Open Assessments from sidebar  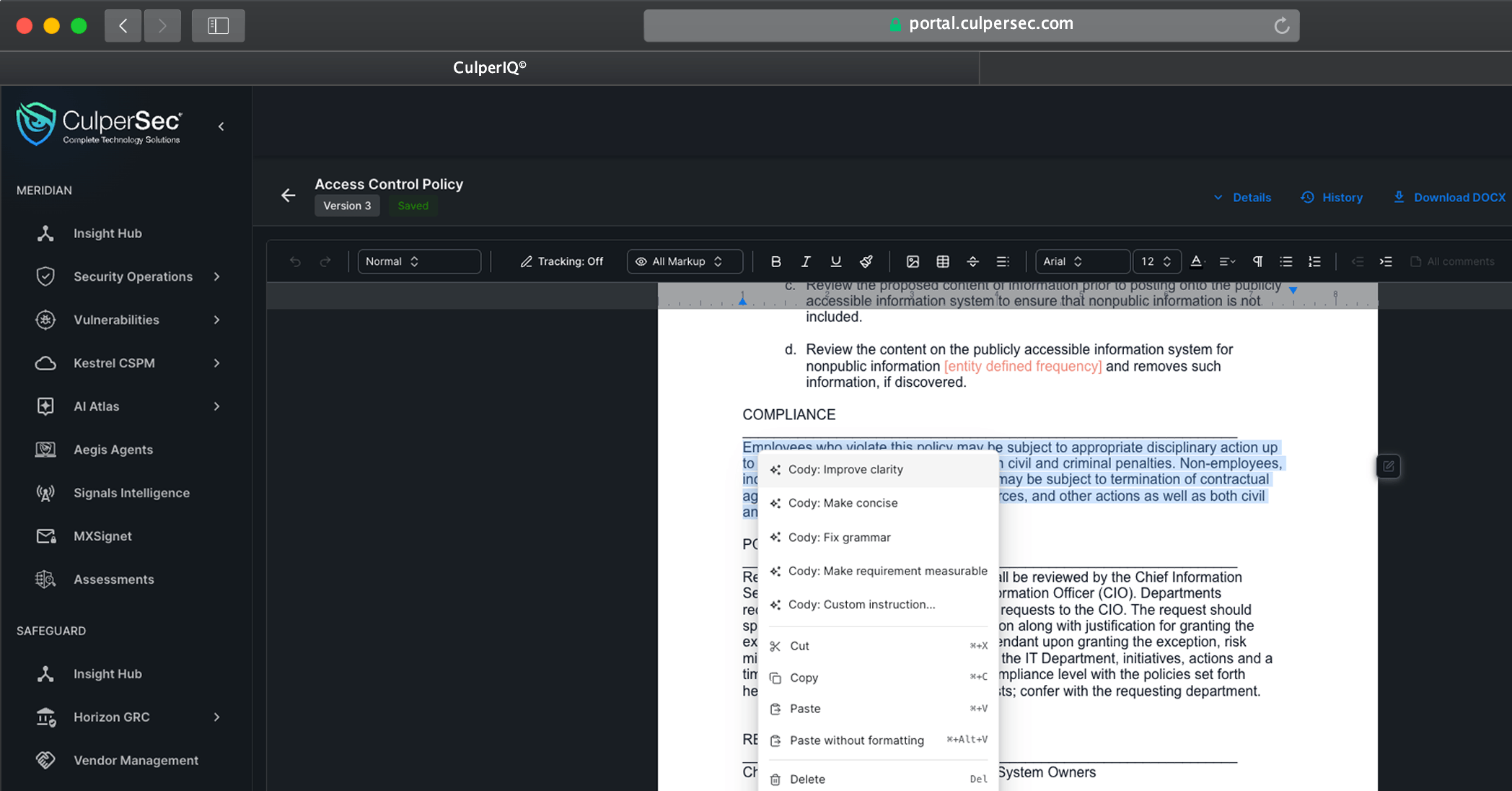coord(114,580)
